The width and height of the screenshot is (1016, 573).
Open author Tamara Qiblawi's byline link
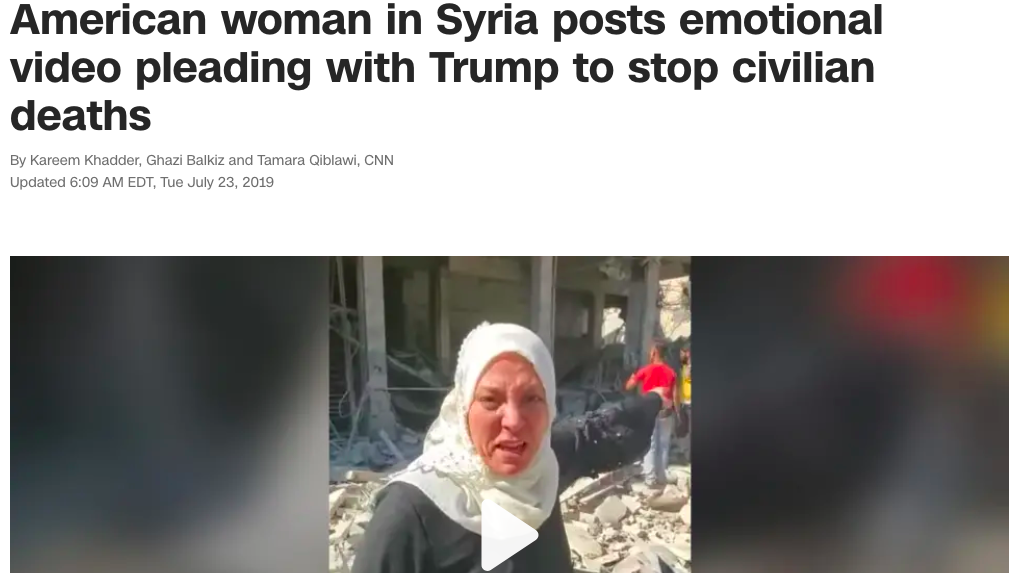click(x=306, y=160)
